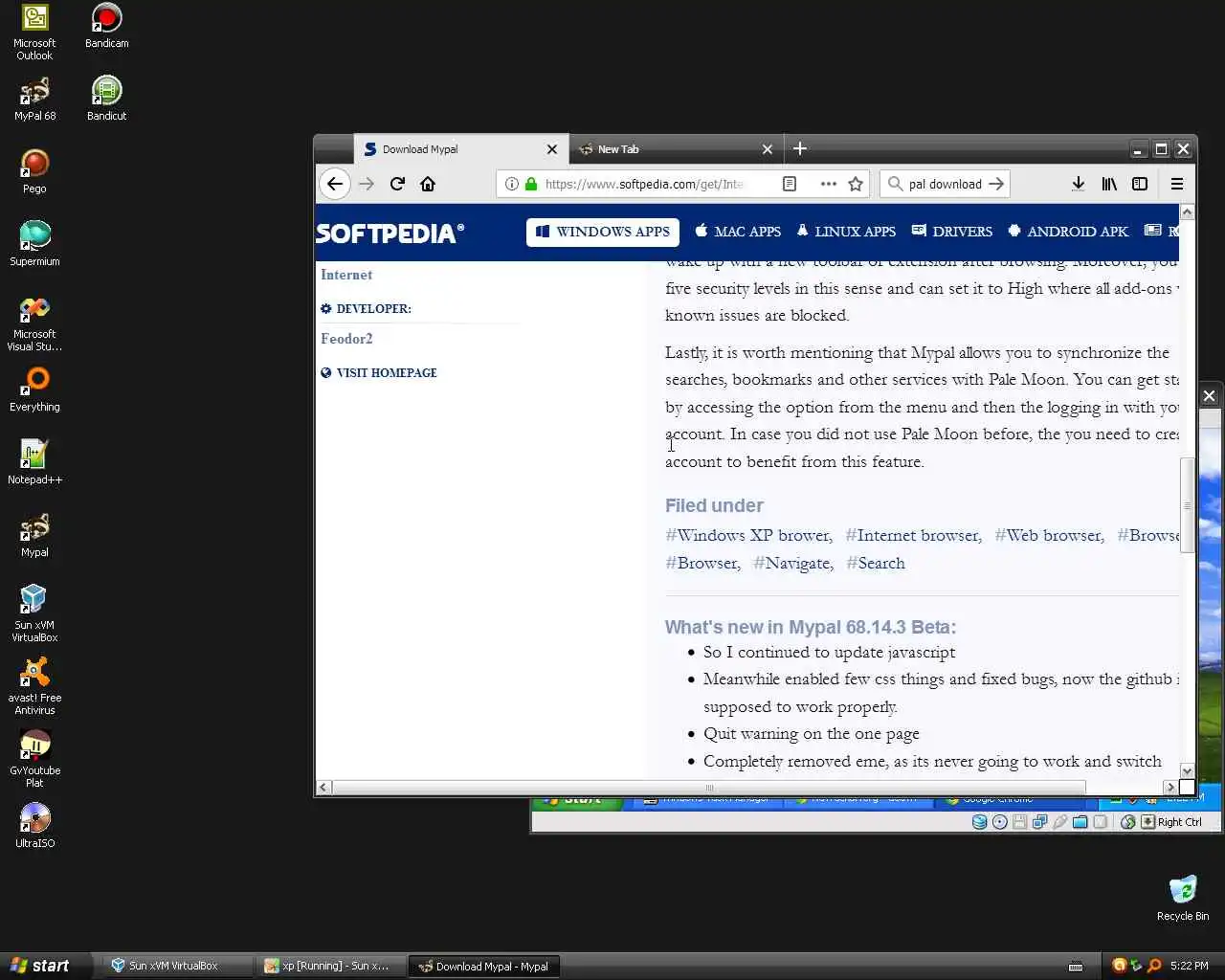Screen dimensions: 1225x980
Task: Go to Softpedia logo homepage
Action: 390,233
